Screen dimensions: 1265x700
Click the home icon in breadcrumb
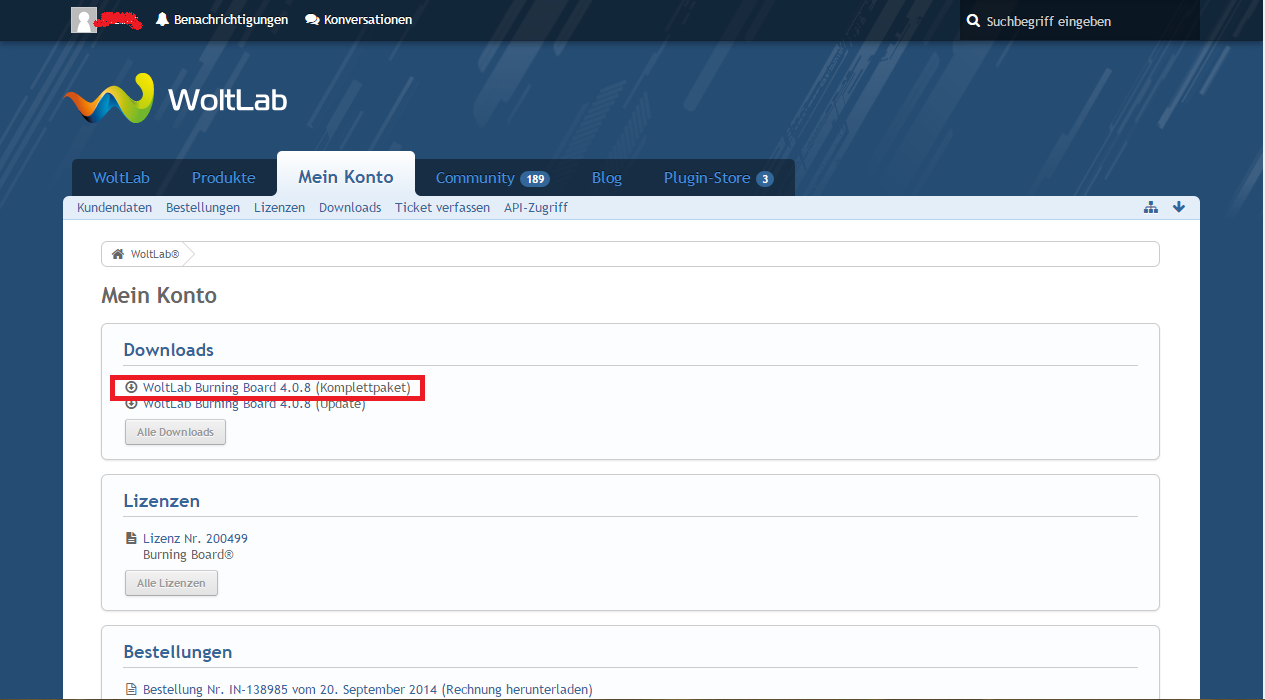point(118,254)
